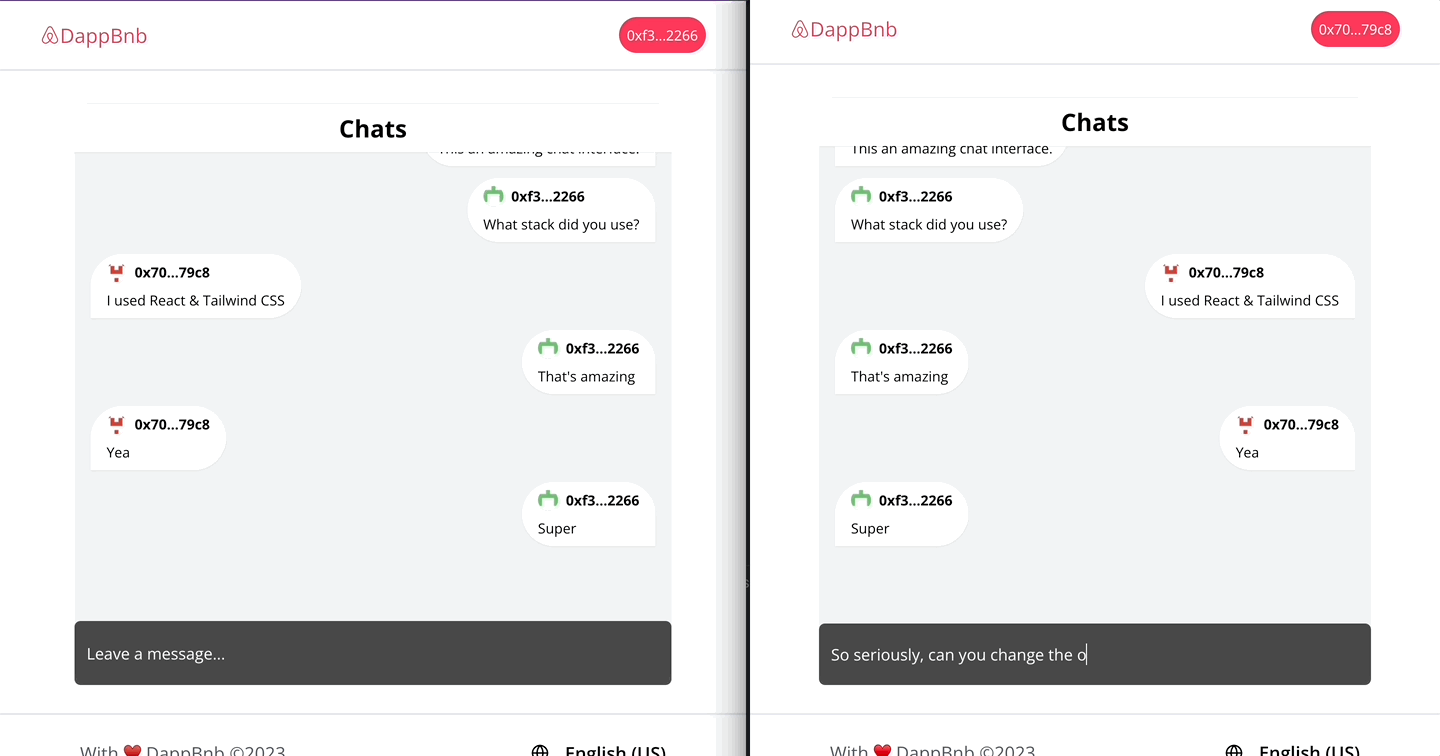The height and width of the screenshot is (756, 1440).
Task: Click the DappBnb logo in the left pane
Action: [94, 36]
